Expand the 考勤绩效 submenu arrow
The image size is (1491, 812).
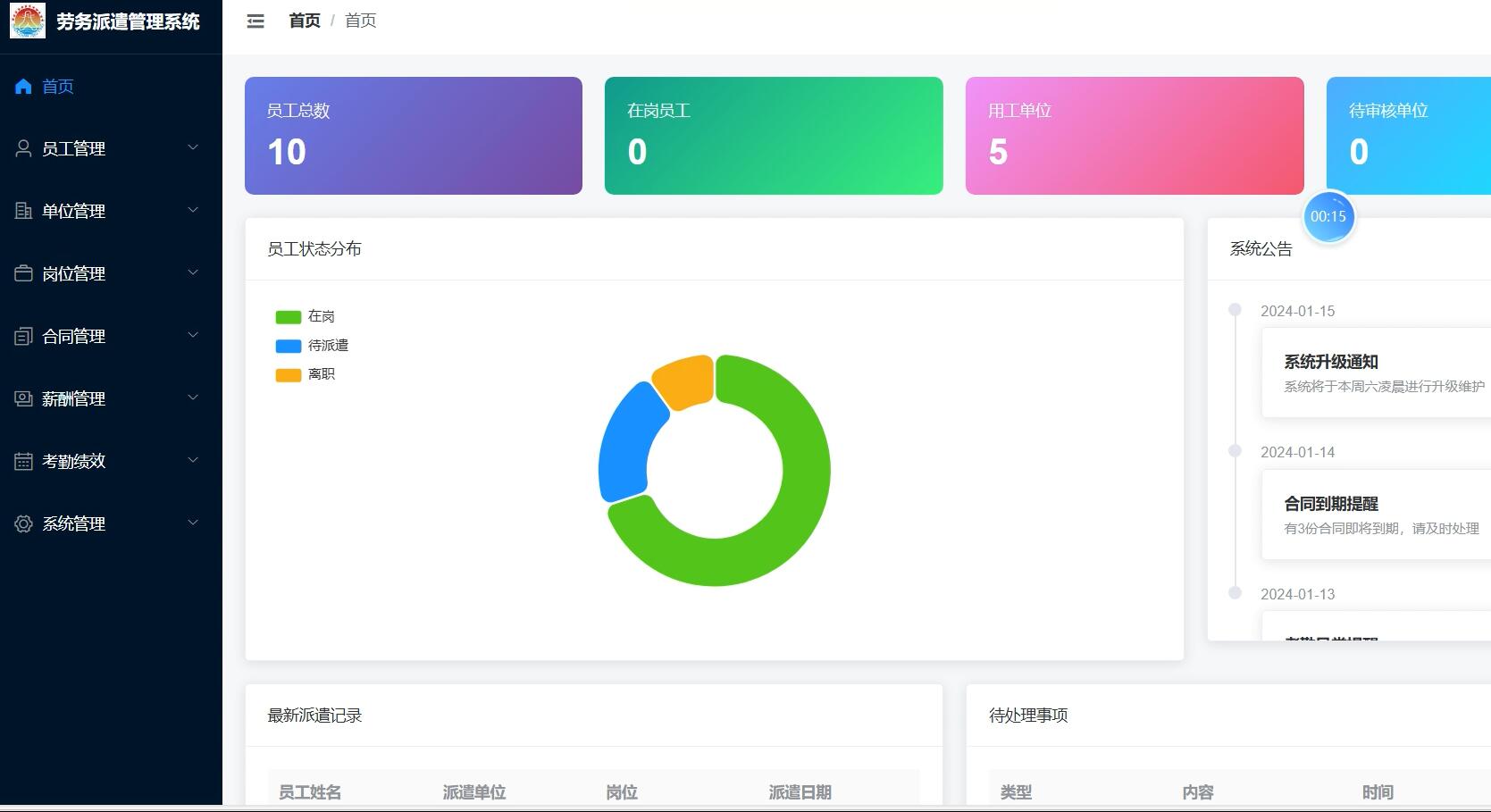click(x=193, y=460)
